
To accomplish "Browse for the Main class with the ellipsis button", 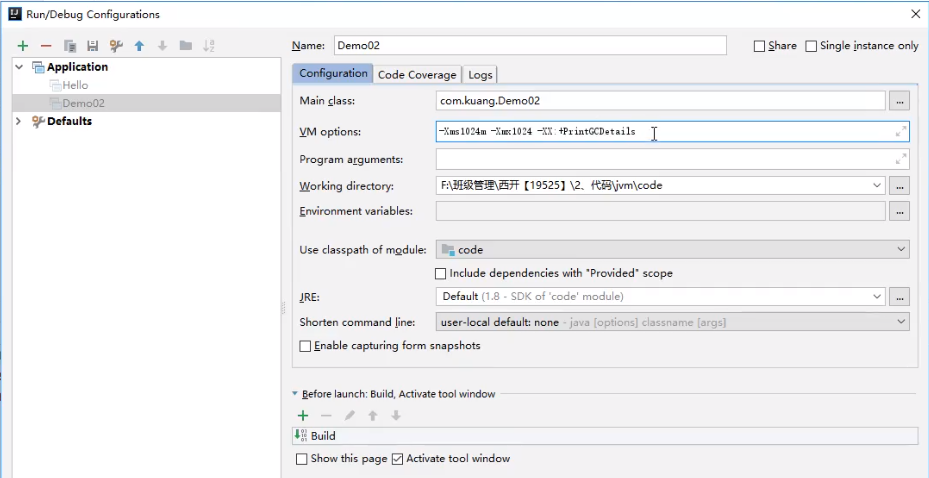I will [899, 101].
